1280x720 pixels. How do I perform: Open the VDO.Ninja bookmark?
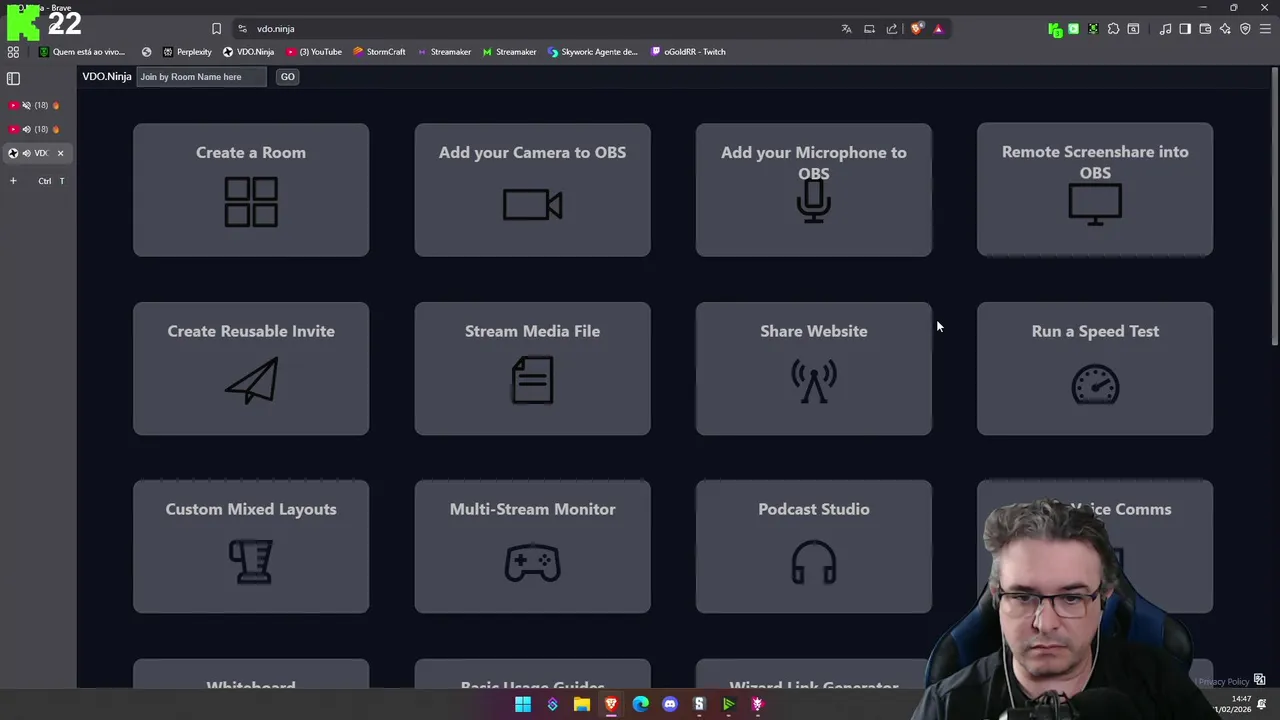(248, 52)
